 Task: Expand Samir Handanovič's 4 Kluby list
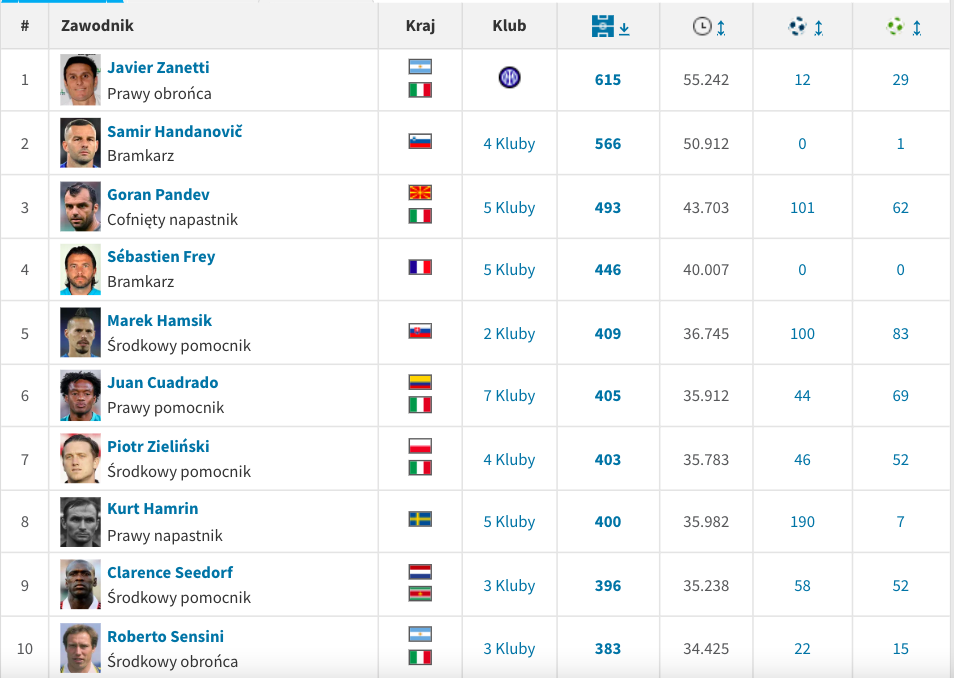(509, 144)
